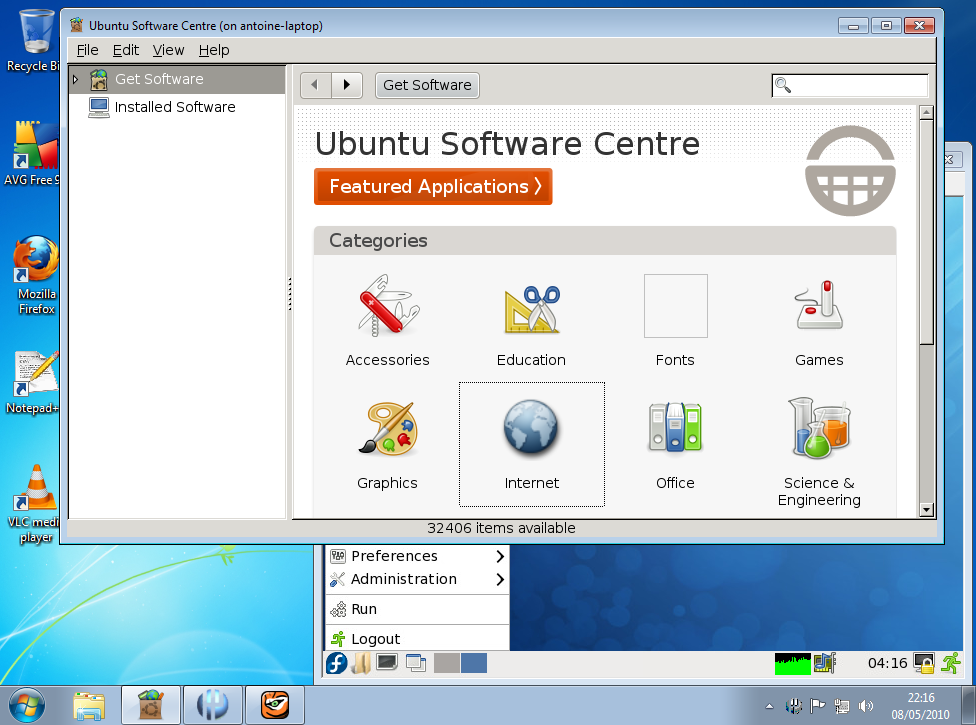The image size is (976, 725).
Task: Open the Internet globe category
Action: pyautogui.click(x=532, y=428)
